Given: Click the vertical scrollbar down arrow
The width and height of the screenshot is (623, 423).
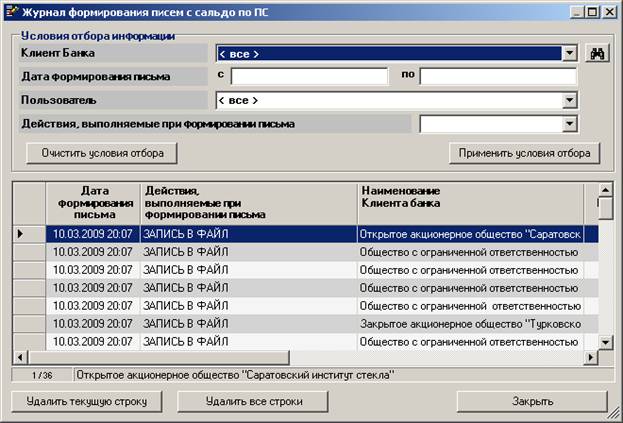Looking at the screenshot, I should tap(605, 342).
